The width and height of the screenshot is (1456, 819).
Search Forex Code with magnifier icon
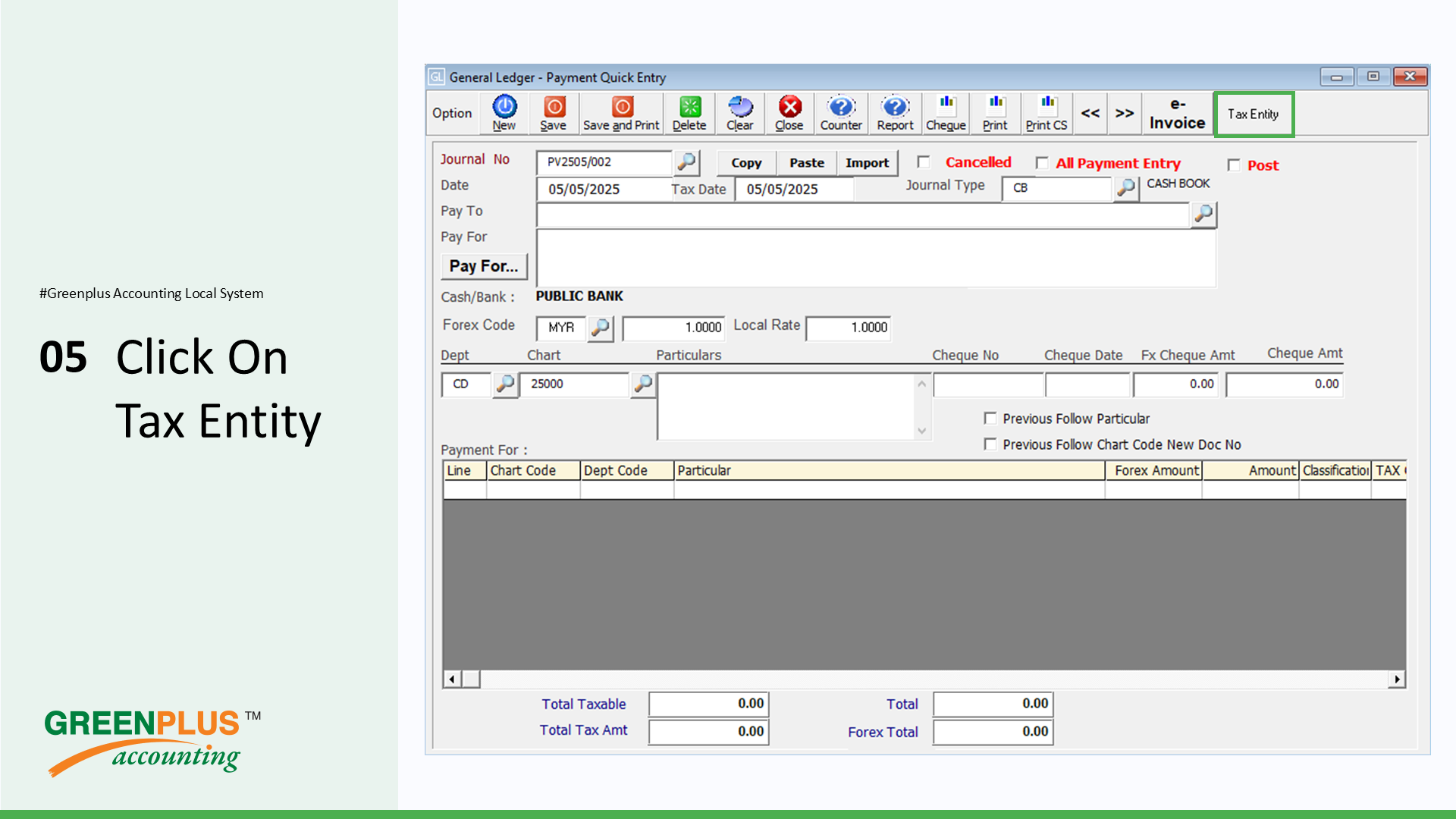[601, 328]
